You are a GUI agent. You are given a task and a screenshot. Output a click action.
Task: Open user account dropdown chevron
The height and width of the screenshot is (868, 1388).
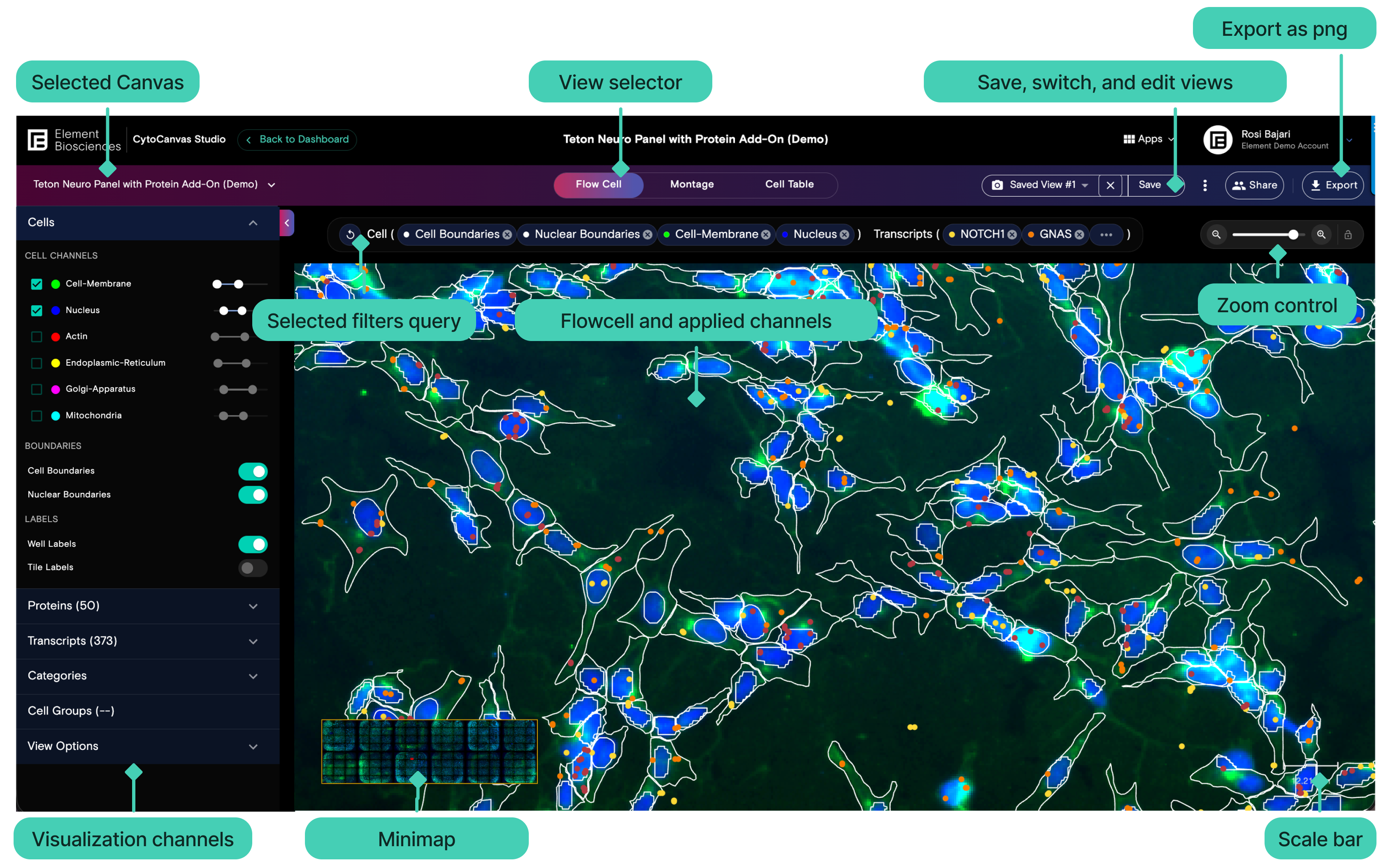(x=1349, y=141)
